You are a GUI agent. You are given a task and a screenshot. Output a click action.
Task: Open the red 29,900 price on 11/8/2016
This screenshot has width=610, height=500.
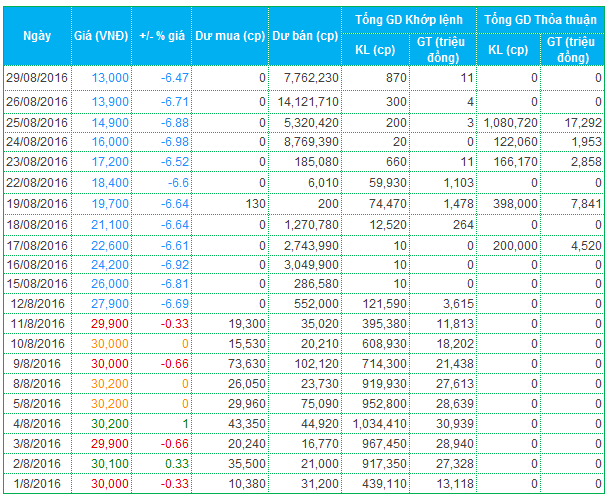[109, 326]
